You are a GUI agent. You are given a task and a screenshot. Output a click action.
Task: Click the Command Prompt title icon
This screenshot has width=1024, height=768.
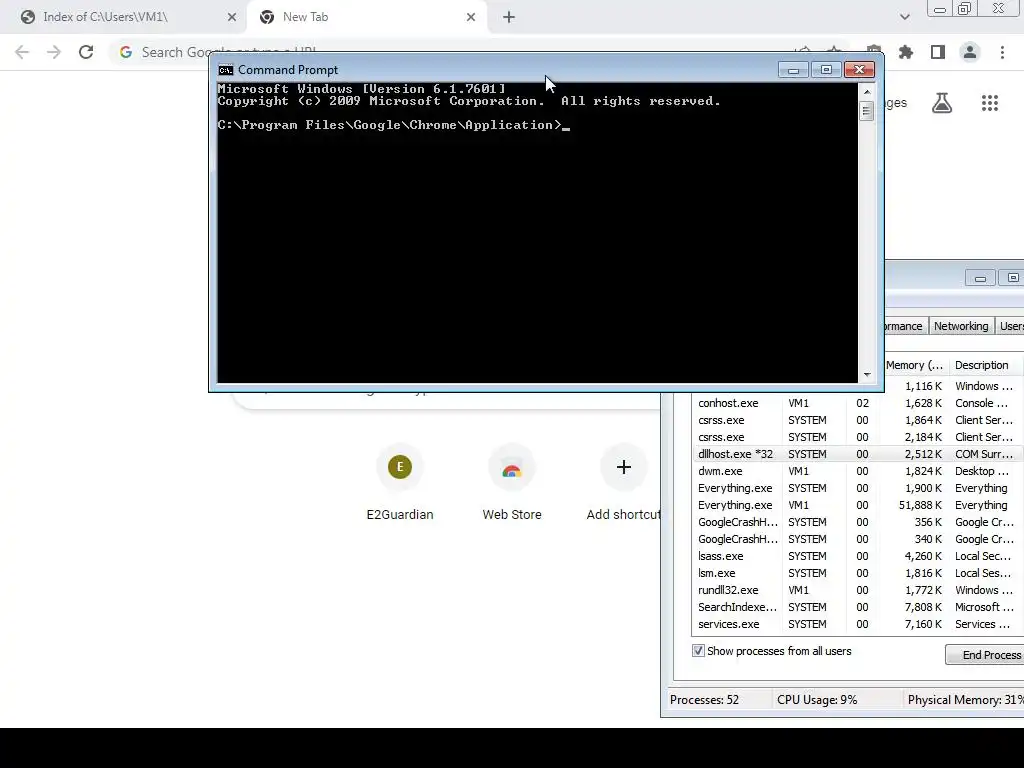point(226,70)
